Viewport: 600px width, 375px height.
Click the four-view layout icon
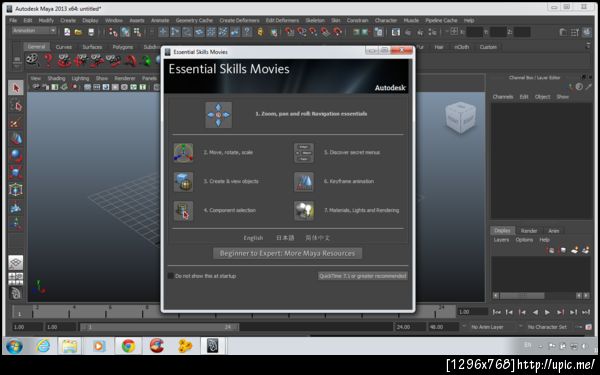coord(16,279)
